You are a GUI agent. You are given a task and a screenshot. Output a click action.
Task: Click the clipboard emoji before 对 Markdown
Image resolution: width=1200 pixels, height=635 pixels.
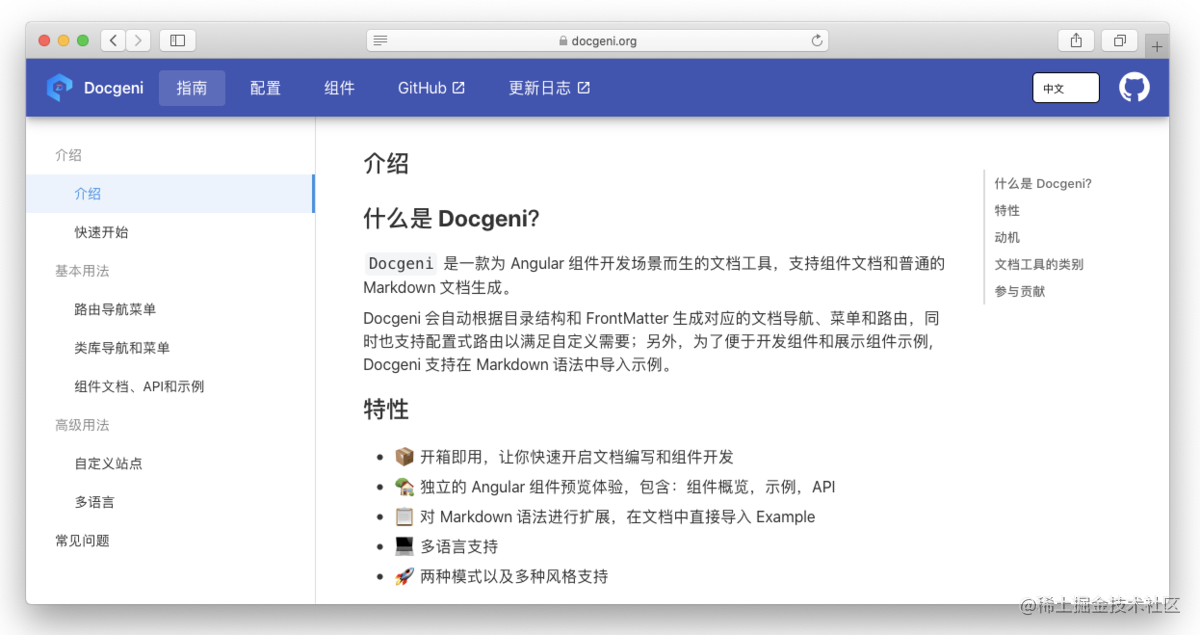tap(404, 517)
